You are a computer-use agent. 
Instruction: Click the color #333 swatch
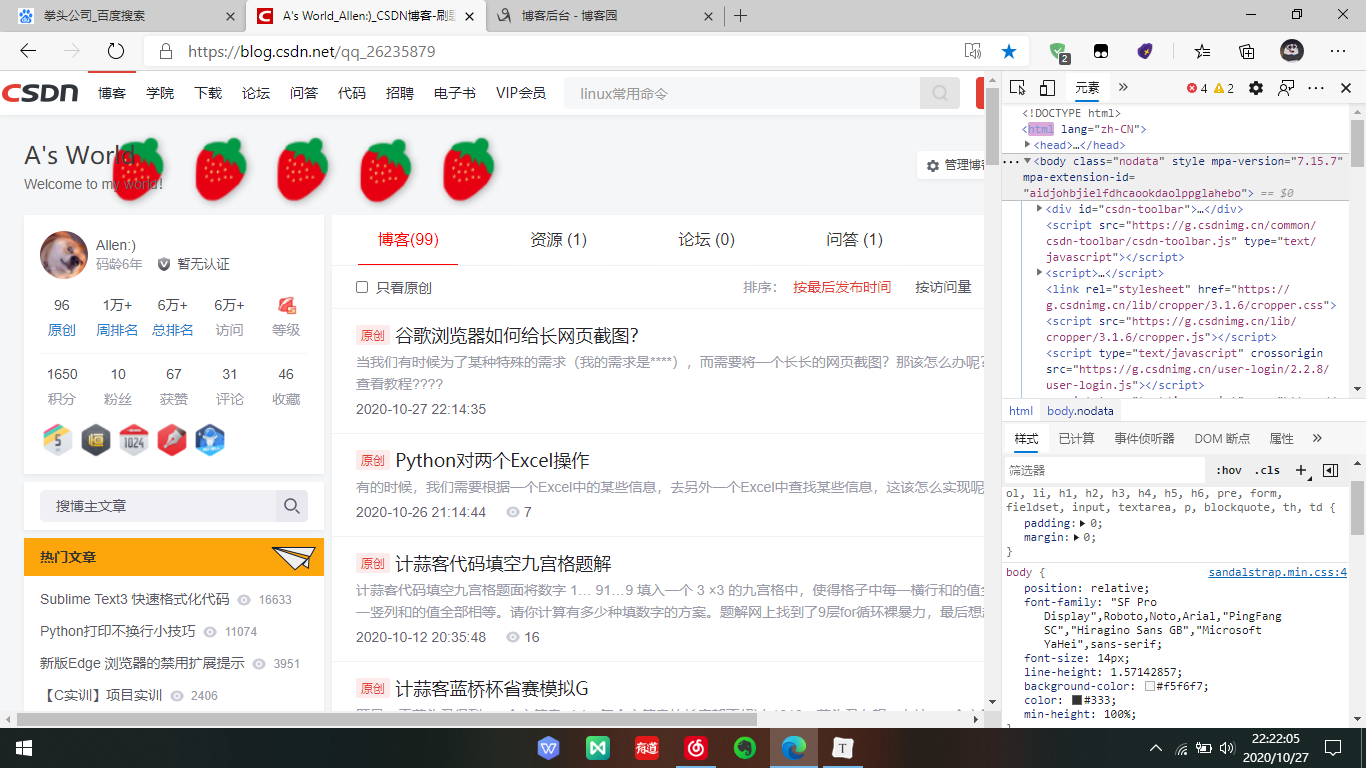pos(1077,700)
